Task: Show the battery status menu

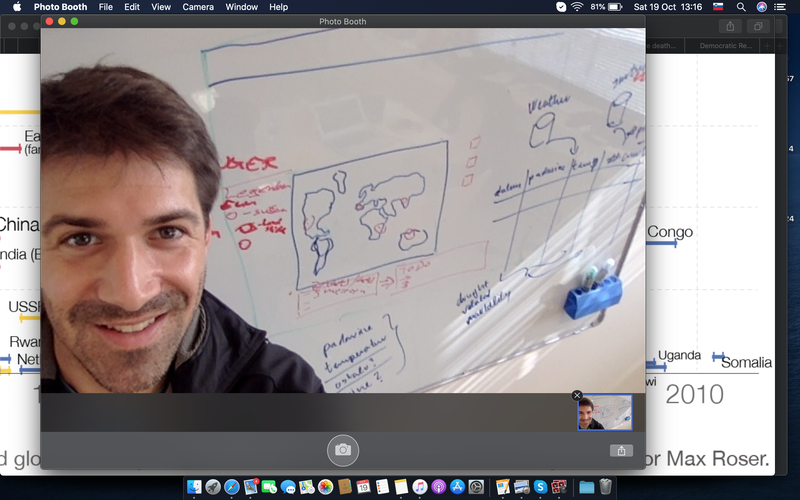Action: coord(617,7)
